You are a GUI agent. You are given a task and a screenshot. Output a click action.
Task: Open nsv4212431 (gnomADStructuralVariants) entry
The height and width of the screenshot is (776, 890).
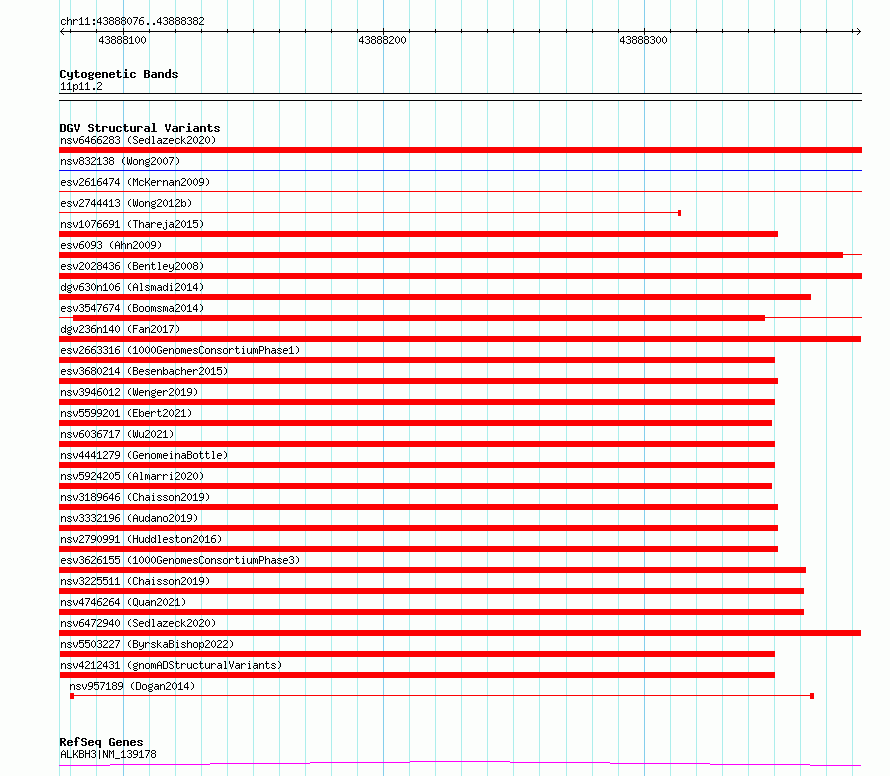[171, 665]
